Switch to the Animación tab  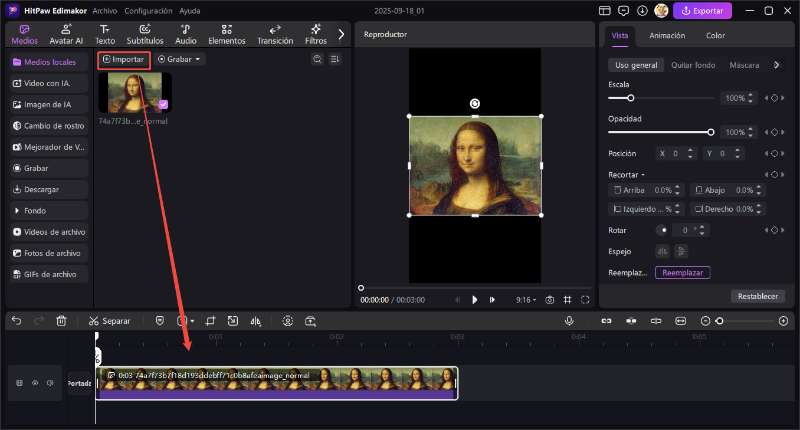(667, 36)
